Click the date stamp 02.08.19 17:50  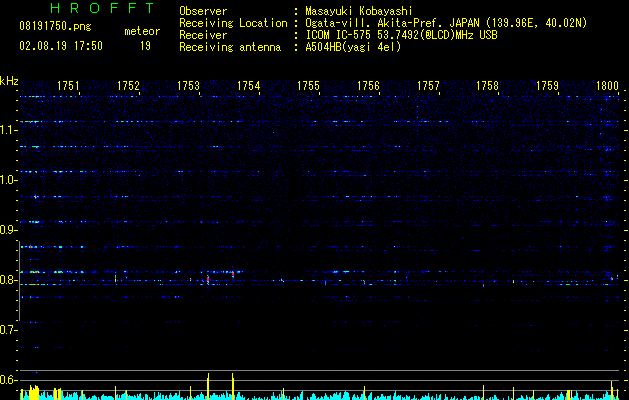click(x=61, y=46)
